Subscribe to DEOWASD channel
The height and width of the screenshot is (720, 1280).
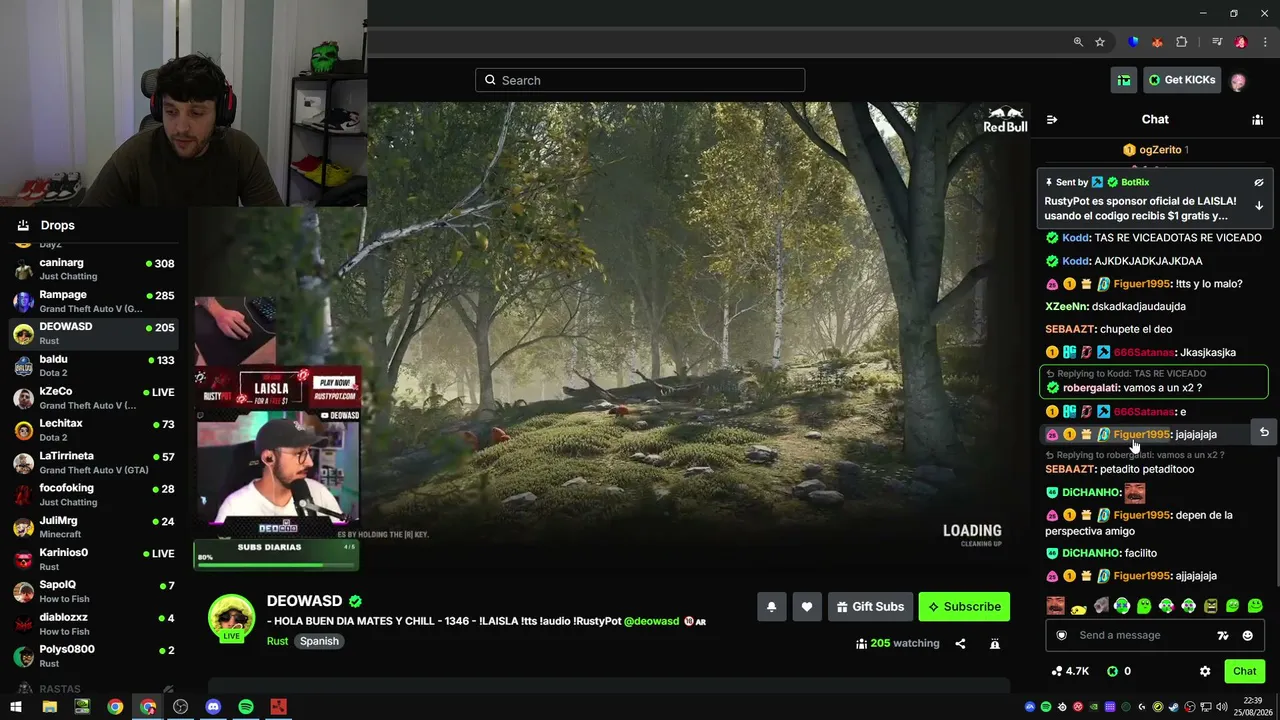[x=964, y=607]
